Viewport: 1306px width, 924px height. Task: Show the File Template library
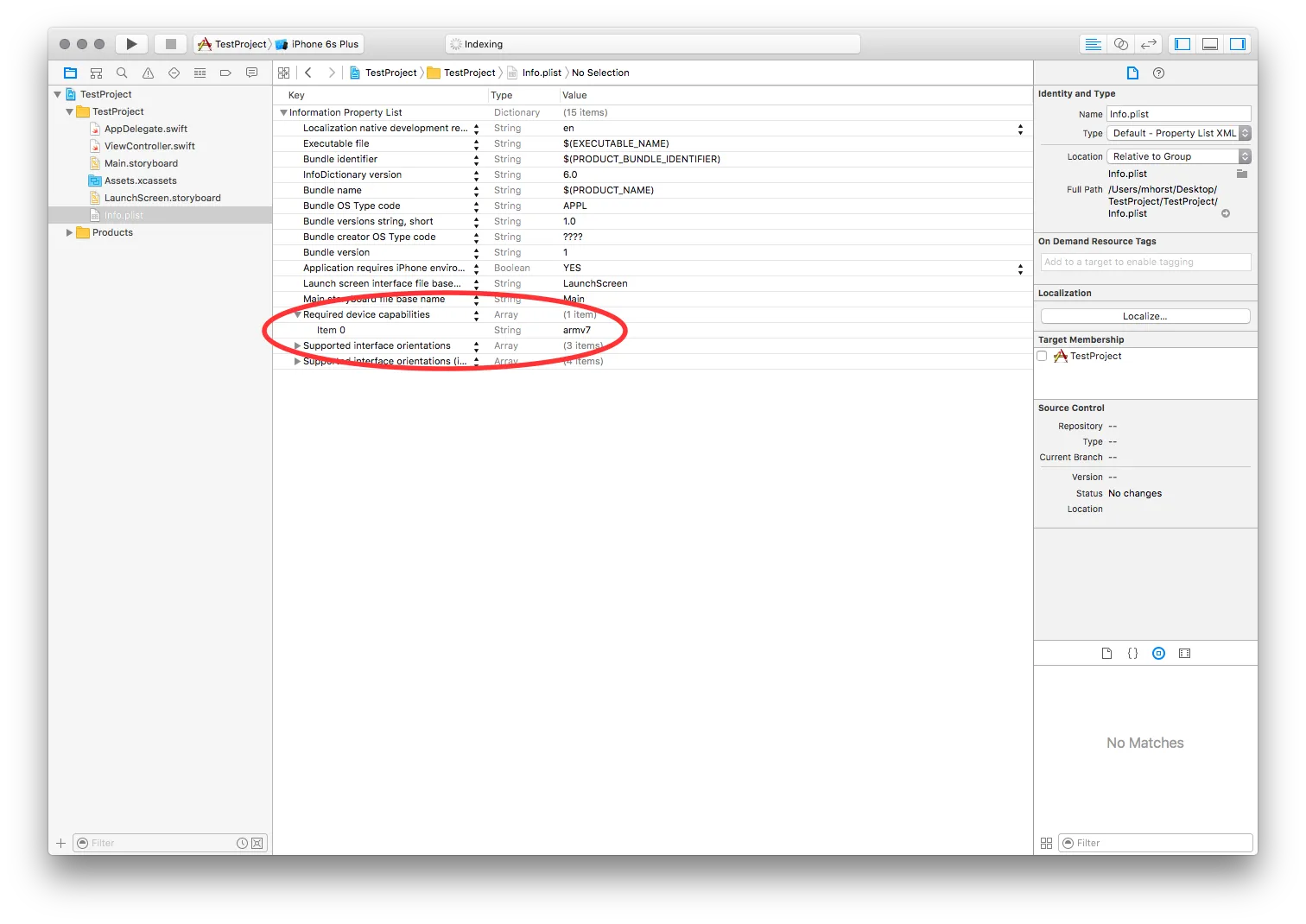(1106, 654)
